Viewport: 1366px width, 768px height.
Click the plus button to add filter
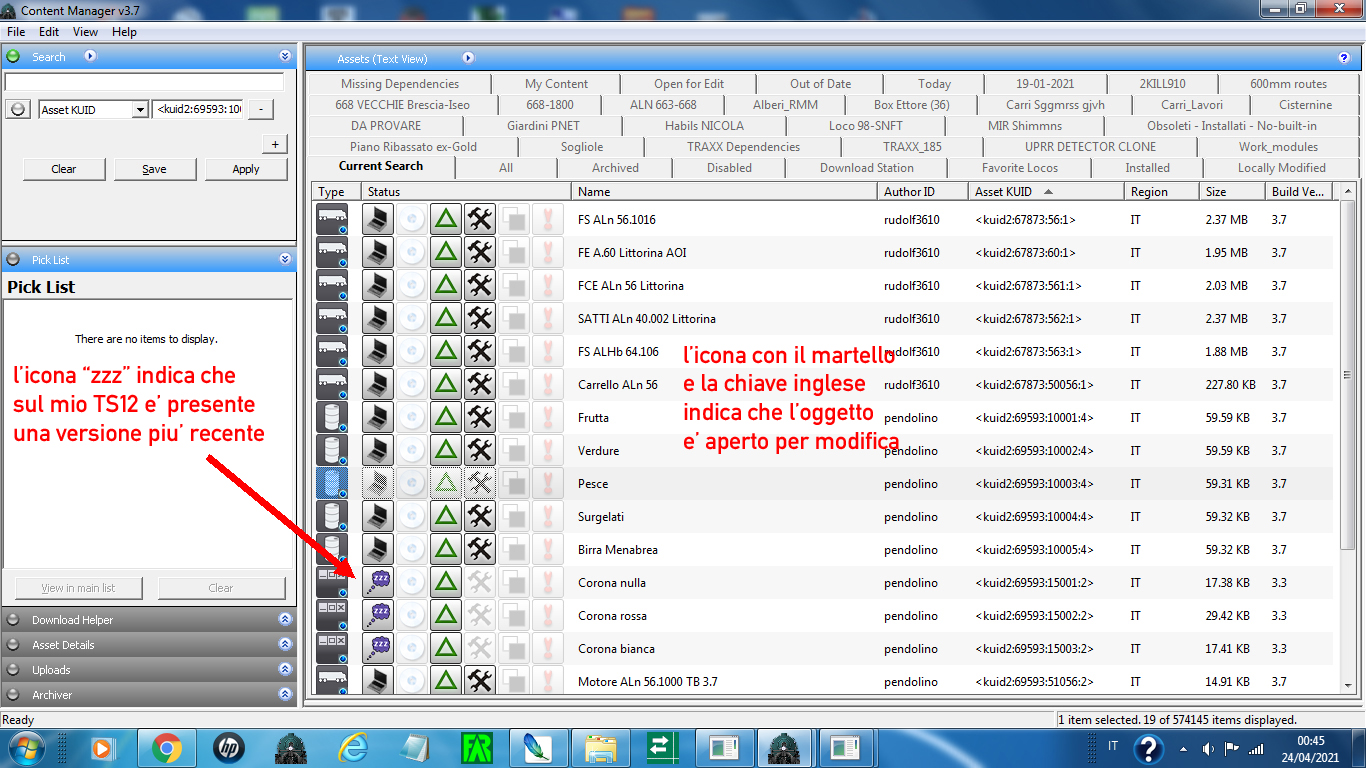pos(275,144)
